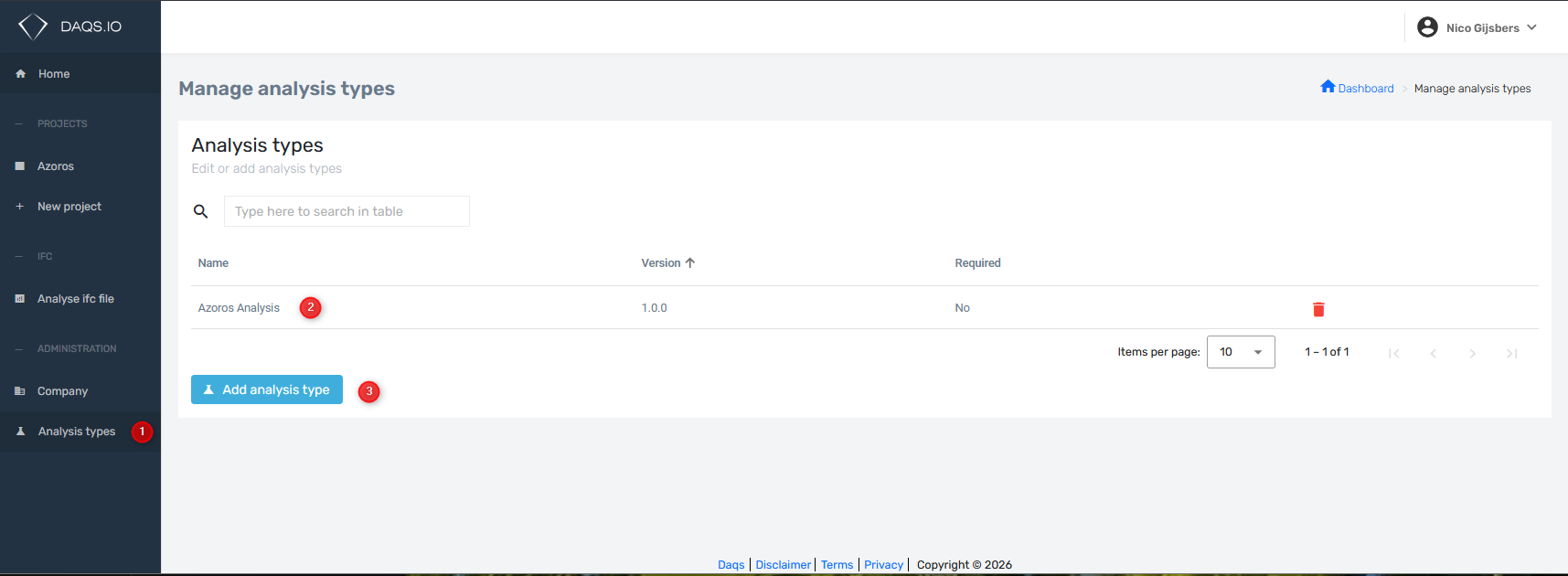Expand the Nico Gijsbers account chevron

point(1531,27)
